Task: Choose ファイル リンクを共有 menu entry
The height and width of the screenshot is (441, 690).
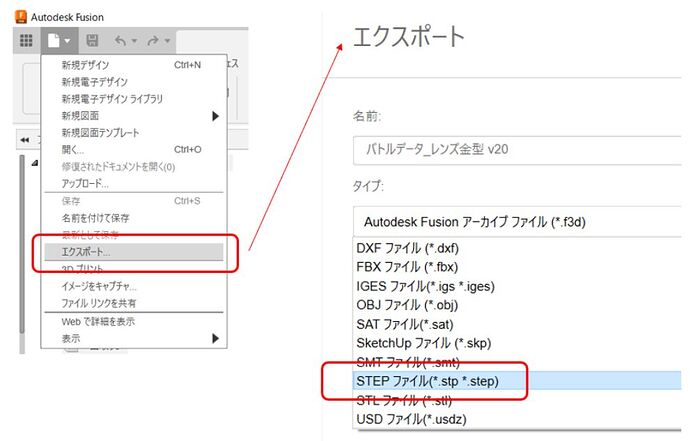Action: 134,303
